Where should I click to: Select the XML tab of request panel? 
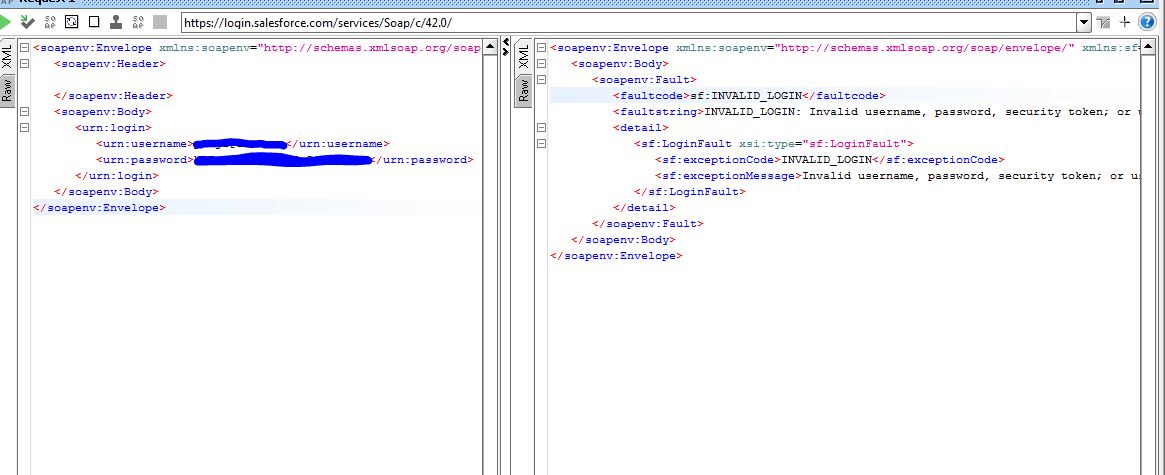7,56
